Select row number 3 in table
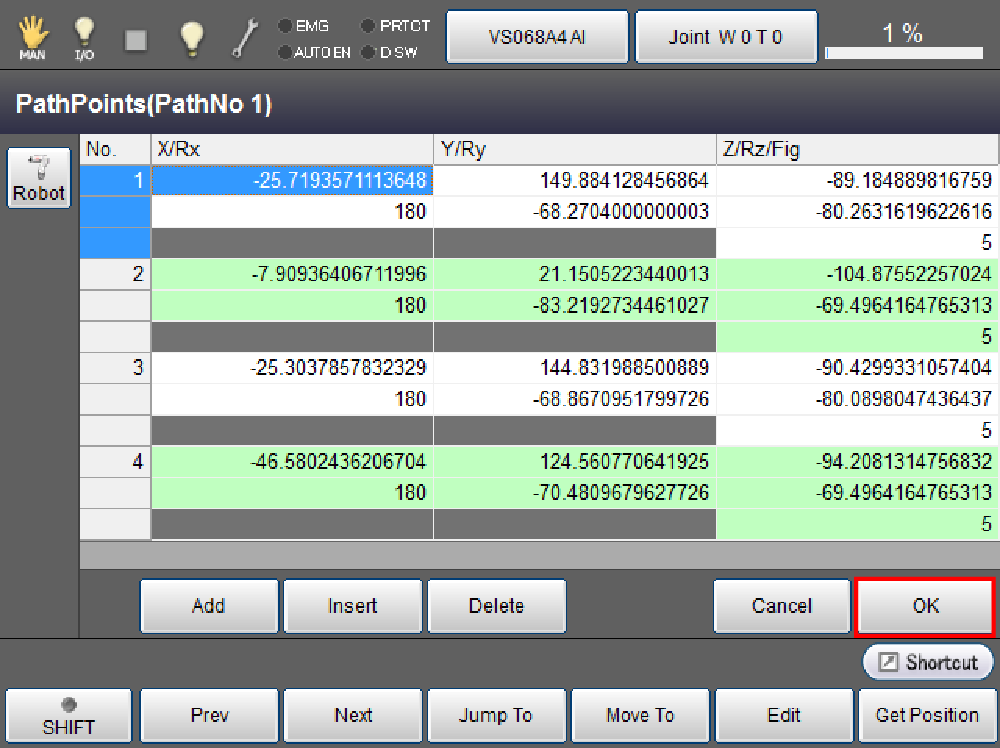The height and width of the screenshot is (748, 1000). (115, 368)
